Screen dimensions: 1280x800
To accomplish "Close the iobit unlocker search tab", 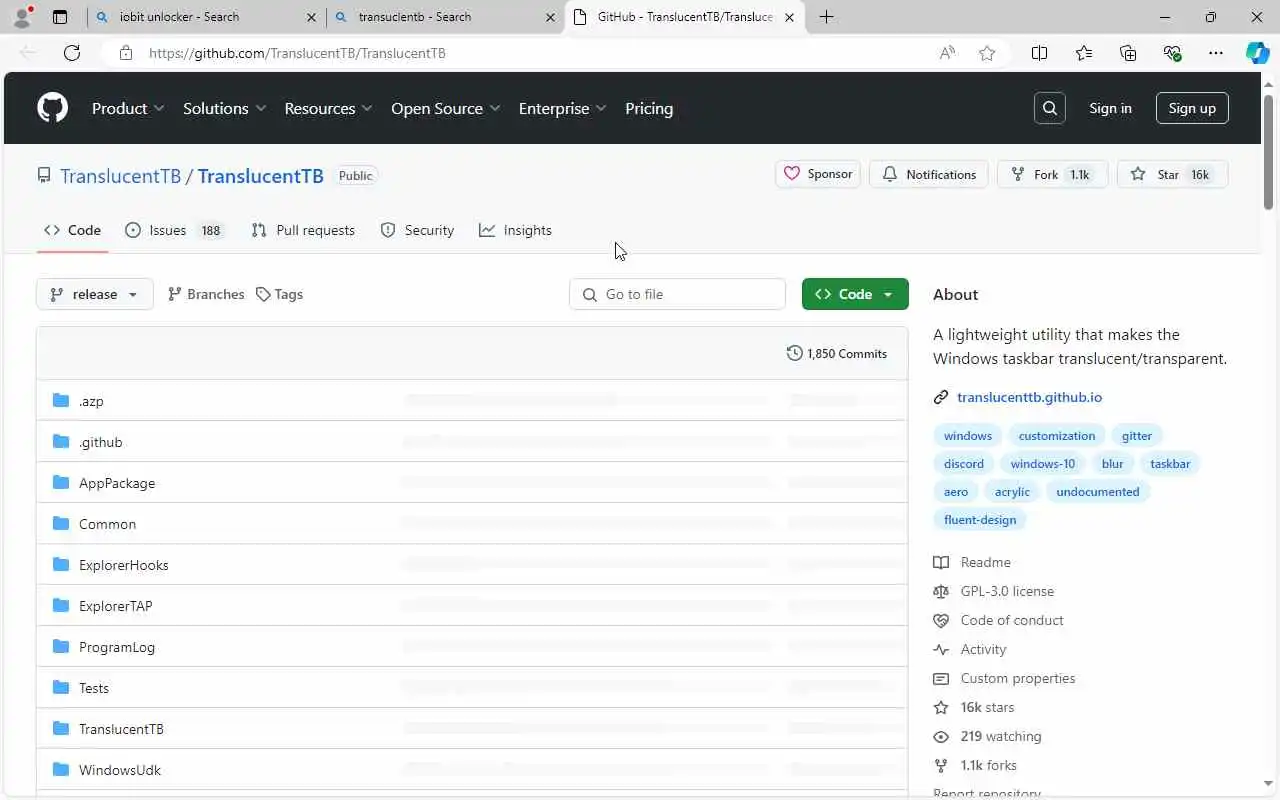I will click(311, 17).
